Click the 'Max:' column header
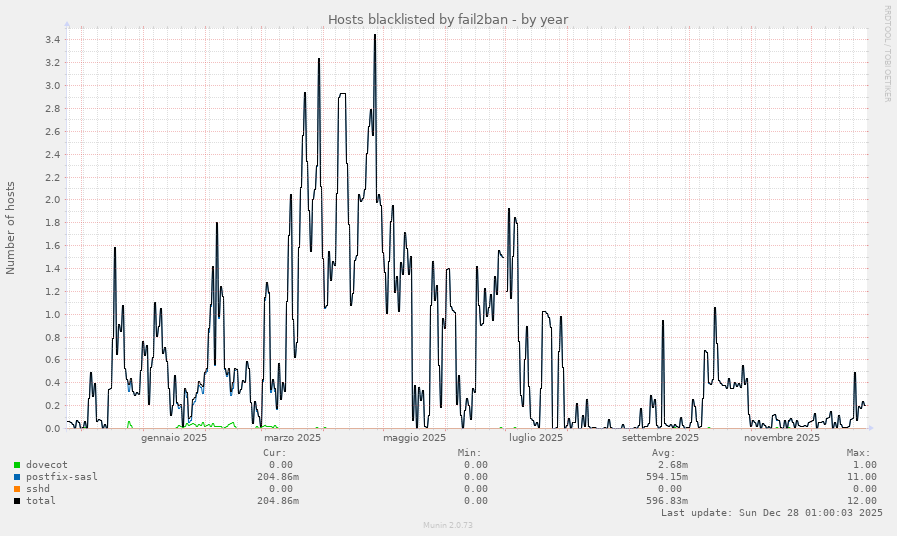The width and height of the screenshot is (897, 536). [x=864, y=453]
